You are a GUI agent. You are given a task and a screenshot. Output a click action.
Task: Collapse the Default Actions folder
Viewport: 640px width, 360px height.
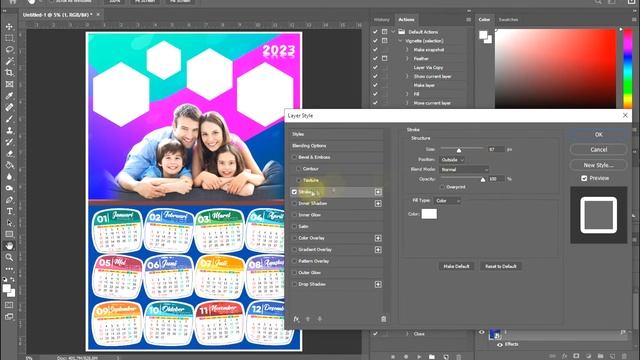tap(393, 32)
